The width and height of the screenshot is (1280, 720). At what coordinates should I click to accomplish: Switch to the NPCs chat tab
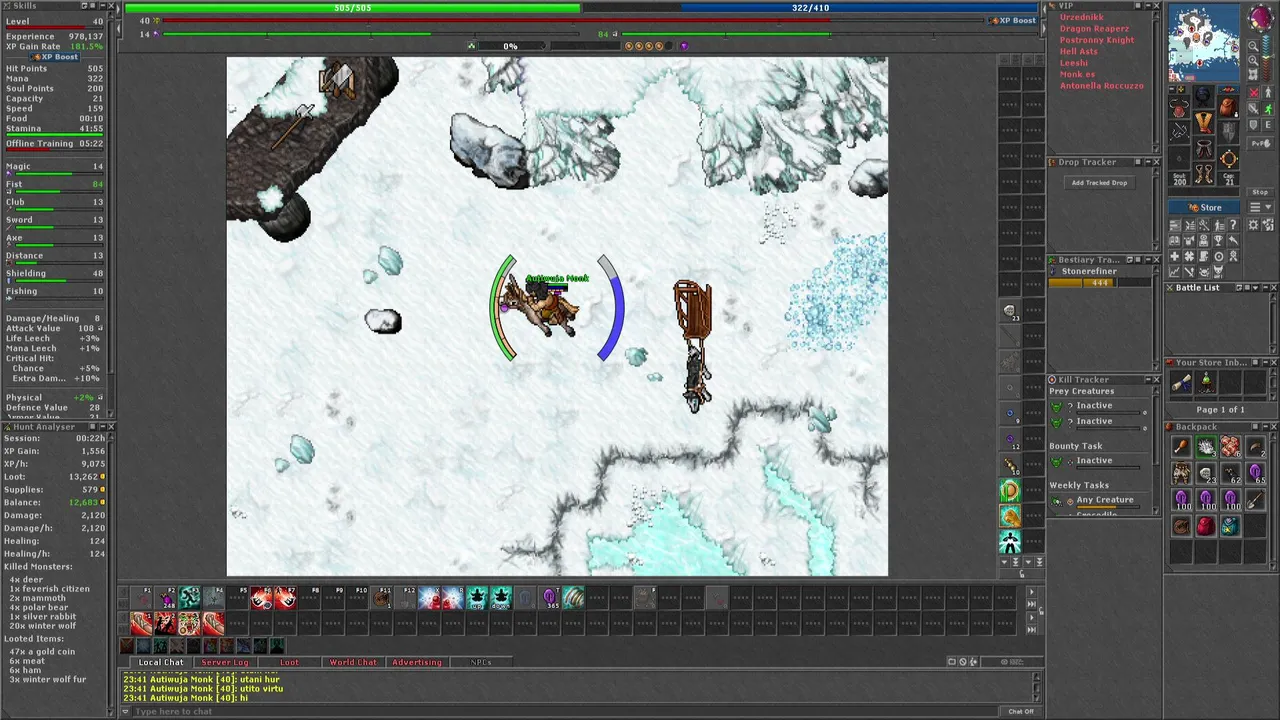coord(481,662)
